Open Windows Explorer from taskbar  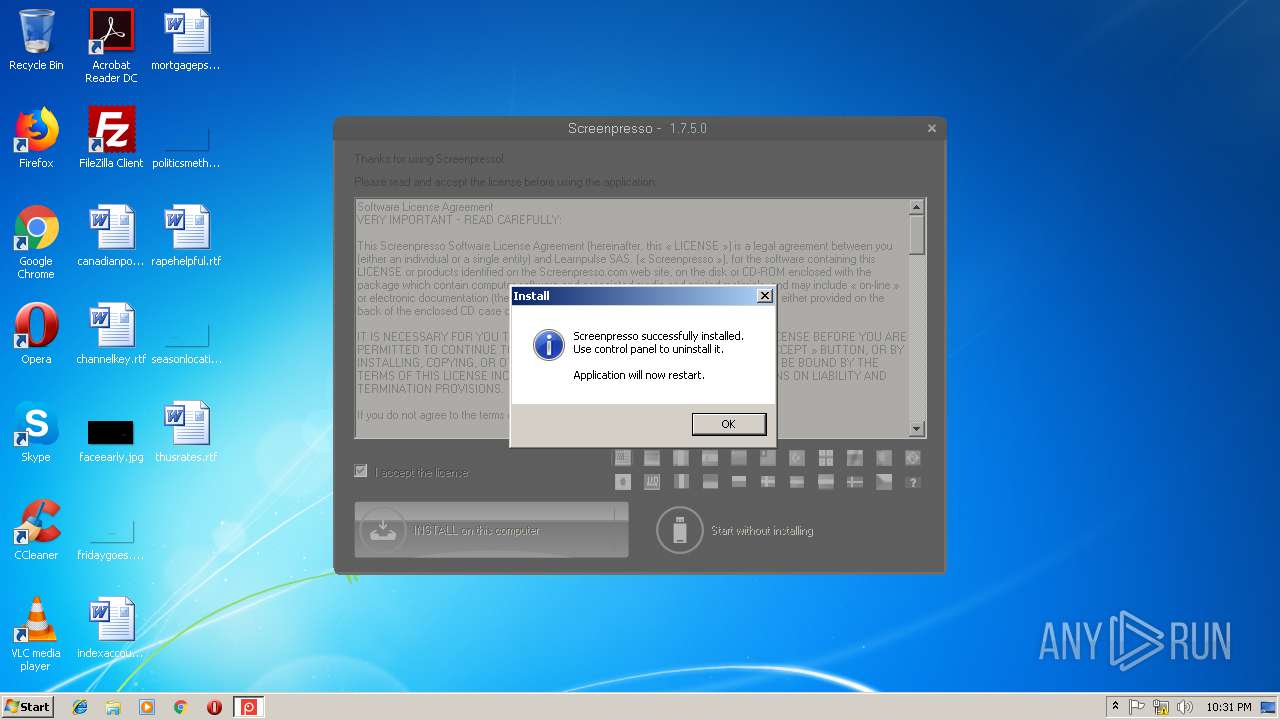pos(113,707)
